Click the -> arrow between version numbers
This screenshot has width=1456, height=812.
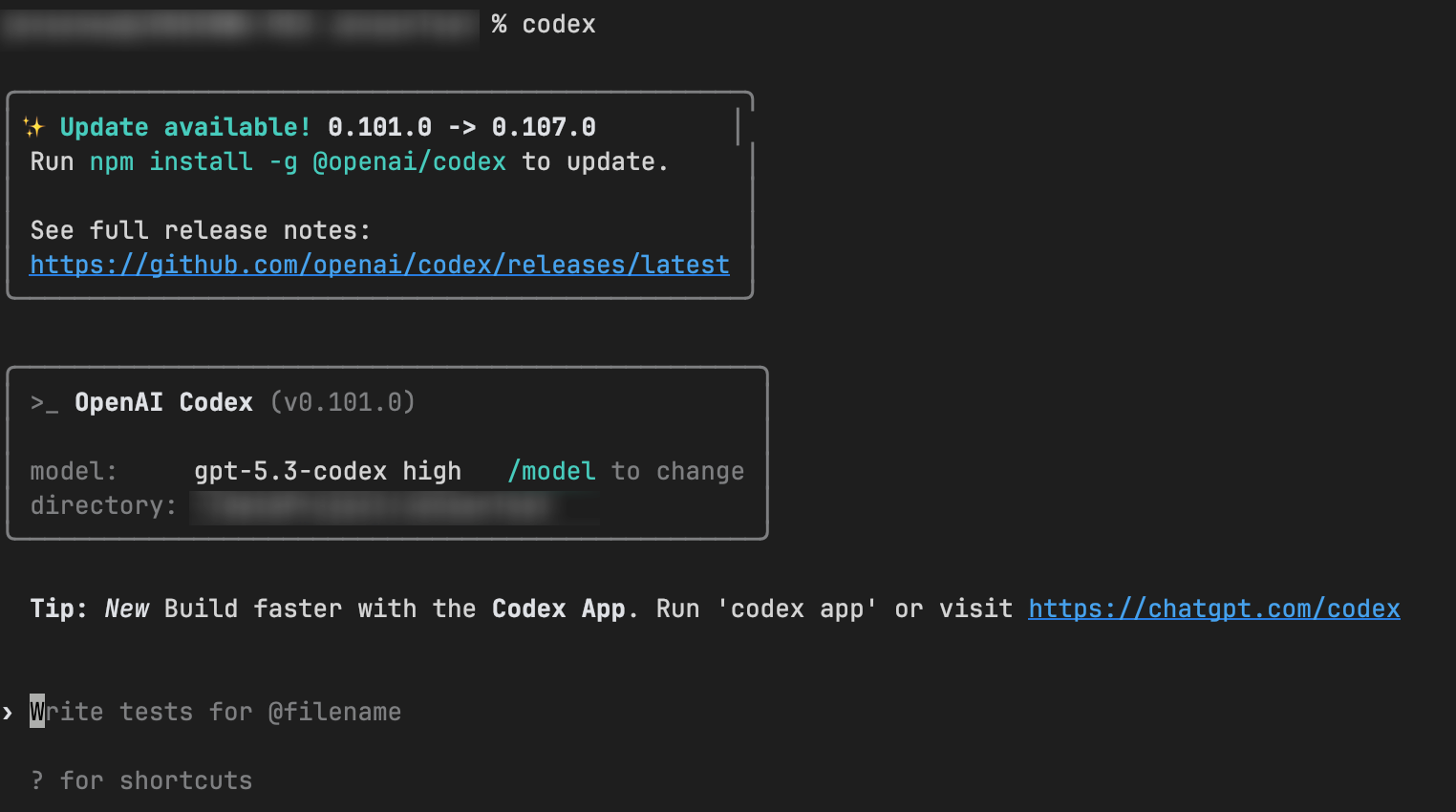click(x=461, y=127)
